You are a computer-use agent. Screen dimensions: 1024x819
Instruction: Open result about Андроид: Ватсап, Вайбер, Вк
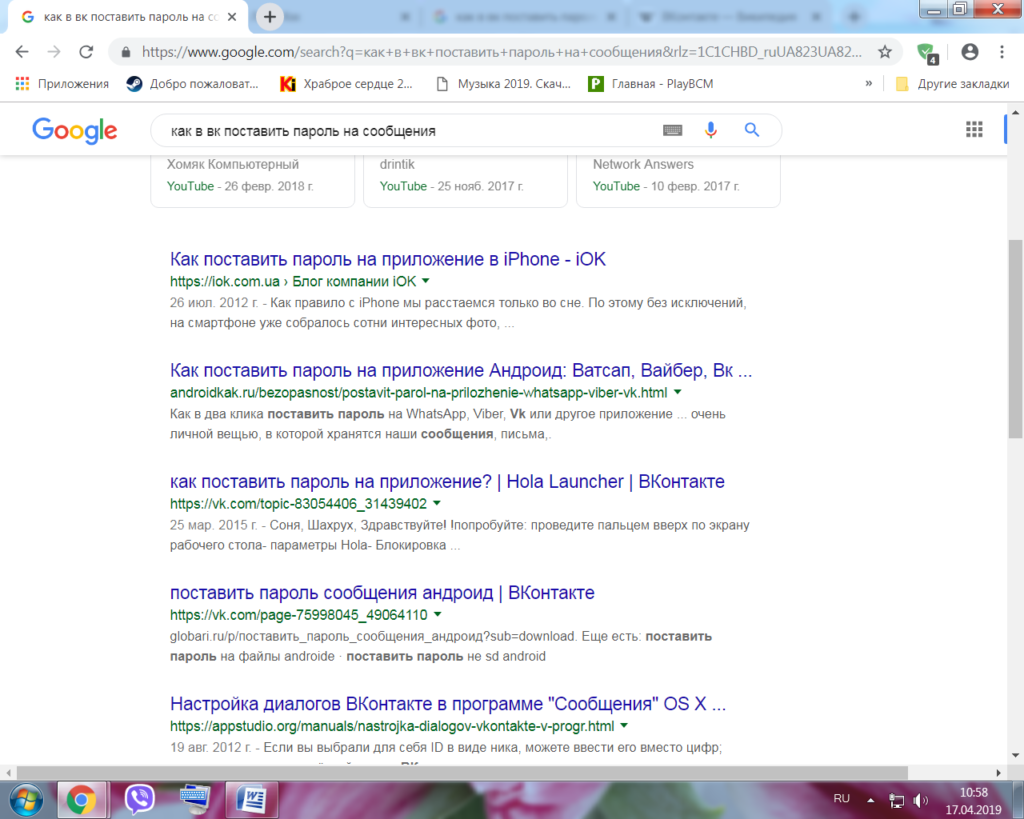click(461, 370)
